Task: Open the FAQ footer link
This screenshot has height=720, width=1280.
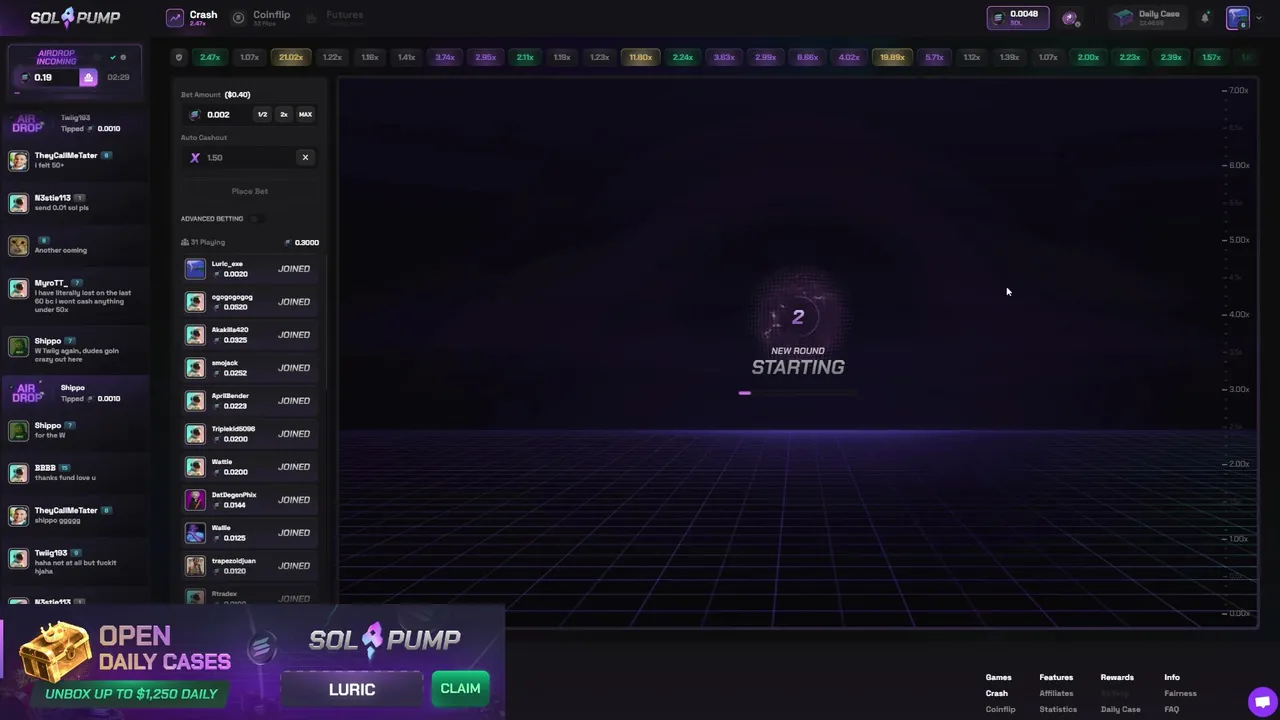Action: pyautogui.click(x=1171, y=709)
